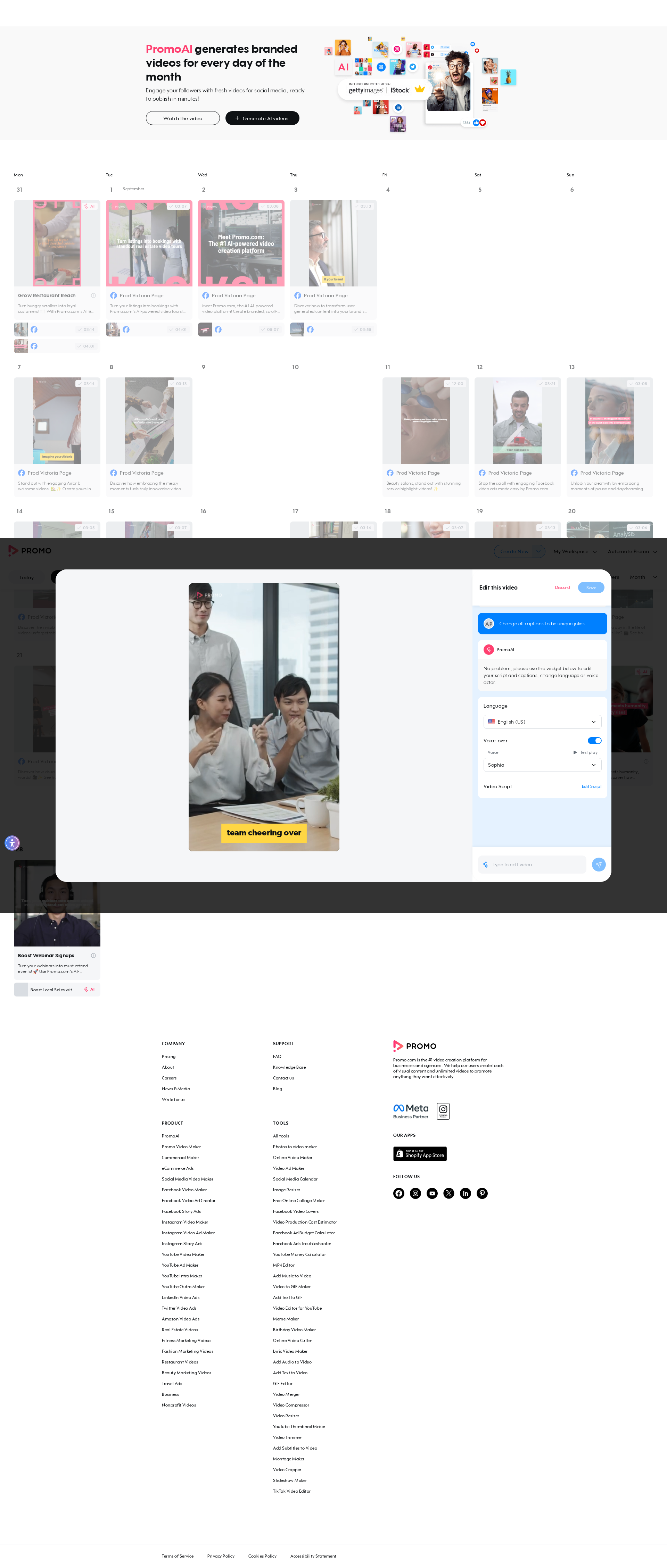
Task: Open the PromoAI product link in footer
Action: (x=171, y=1136)
